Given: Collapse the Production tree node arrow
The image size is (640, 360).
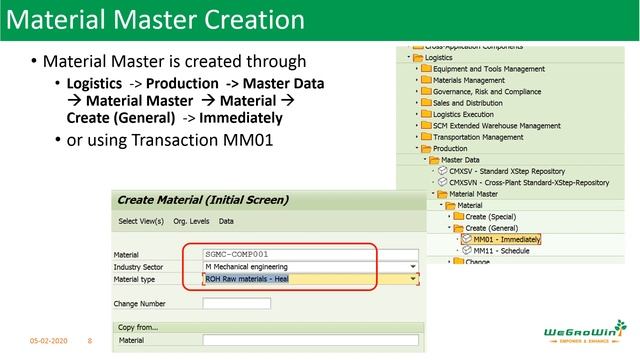Looking at the screenshot, I should [x=417, y=148].
